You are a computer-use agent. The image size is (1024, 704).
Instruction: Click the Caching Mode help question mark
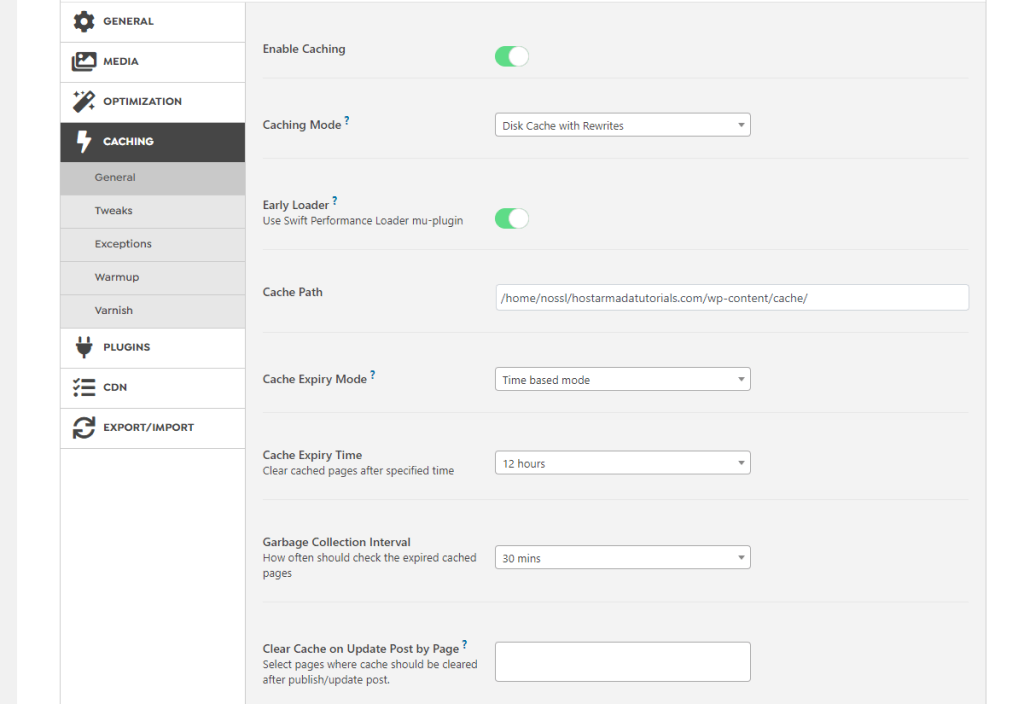tap(347, 120)
